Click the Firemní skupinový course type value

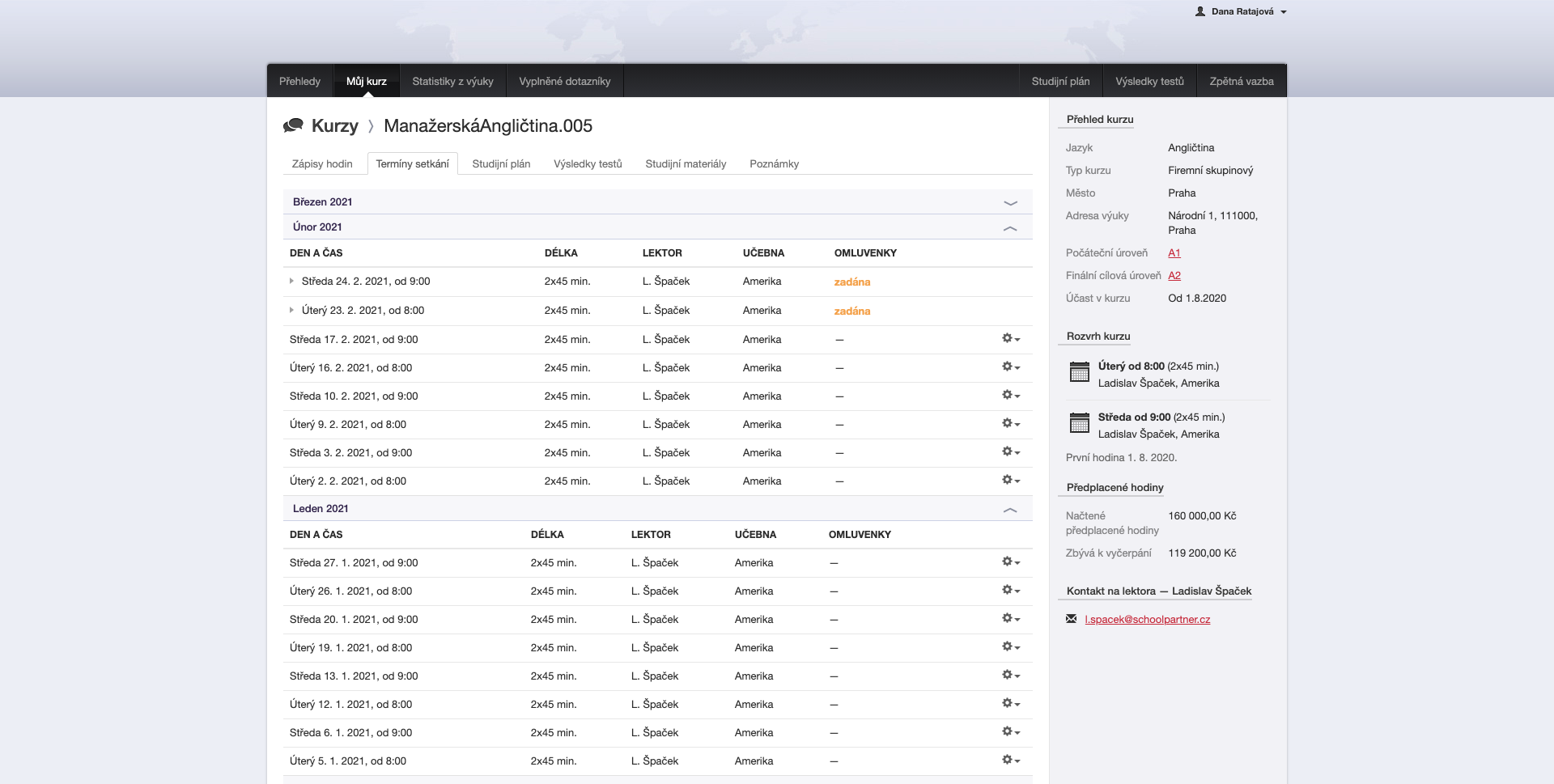(1211, 170)
